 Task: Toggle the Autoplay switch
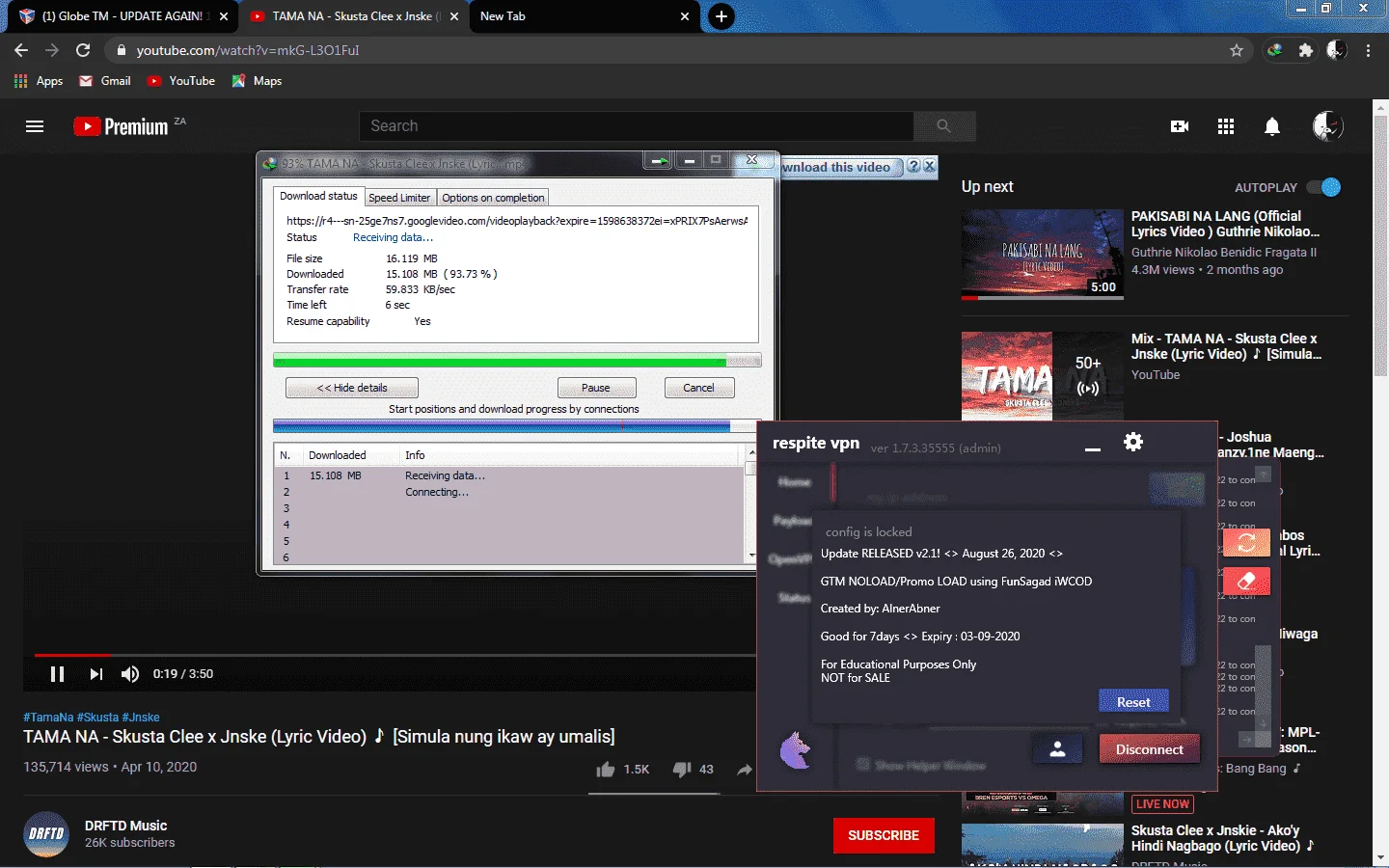click(1323, 187)
